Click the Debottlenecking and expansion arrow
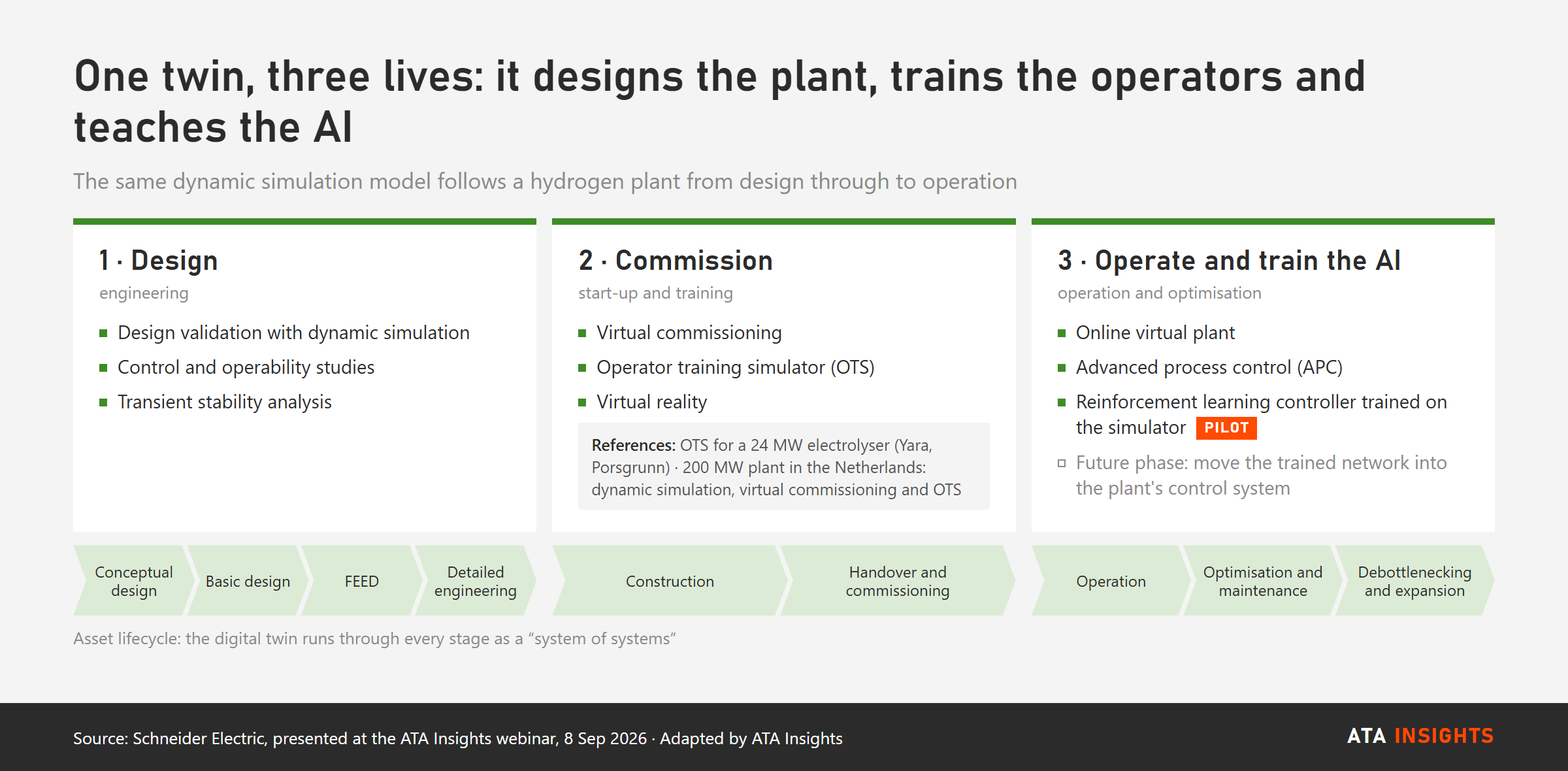Screen dimensions: 1568x771 coord(1414,581)
